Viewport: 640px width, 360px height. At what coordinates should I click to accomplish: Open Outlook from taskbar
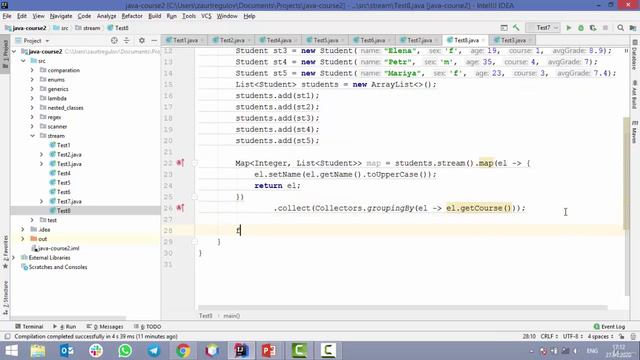[67, 351]
